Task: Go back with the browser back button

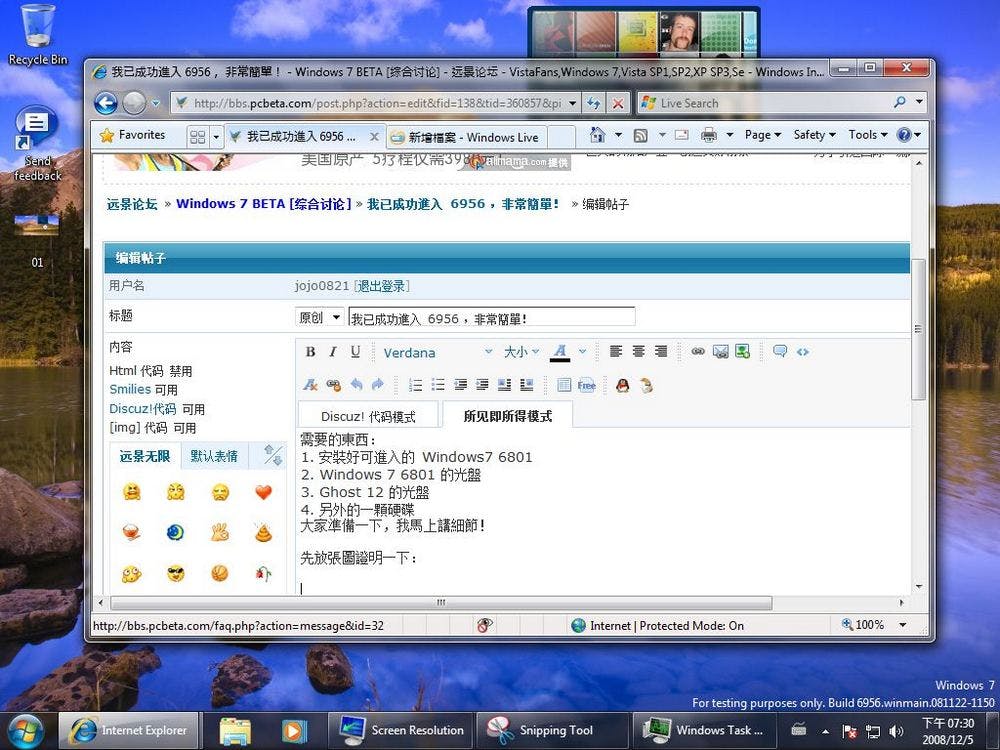Action: click(106, 103)
